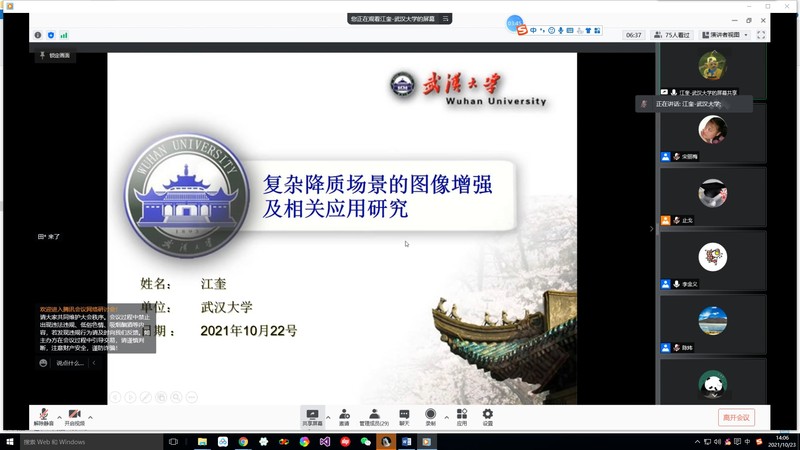Open WeChat from the Windows taskbar

[x=365, y=441]
